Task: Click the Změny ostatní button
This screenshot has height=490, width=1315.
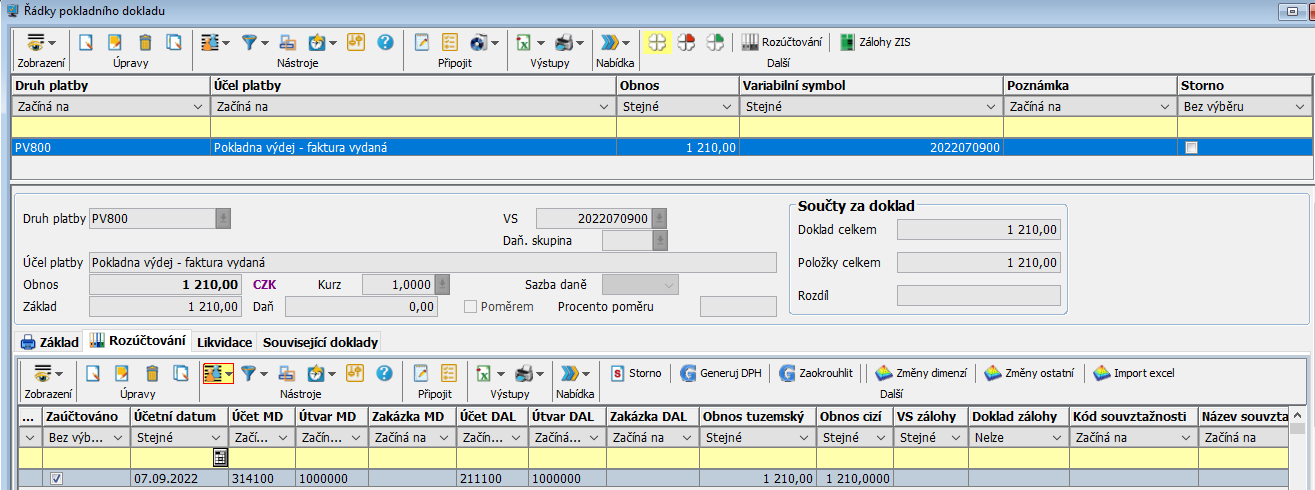Action: pos(1032,373)
